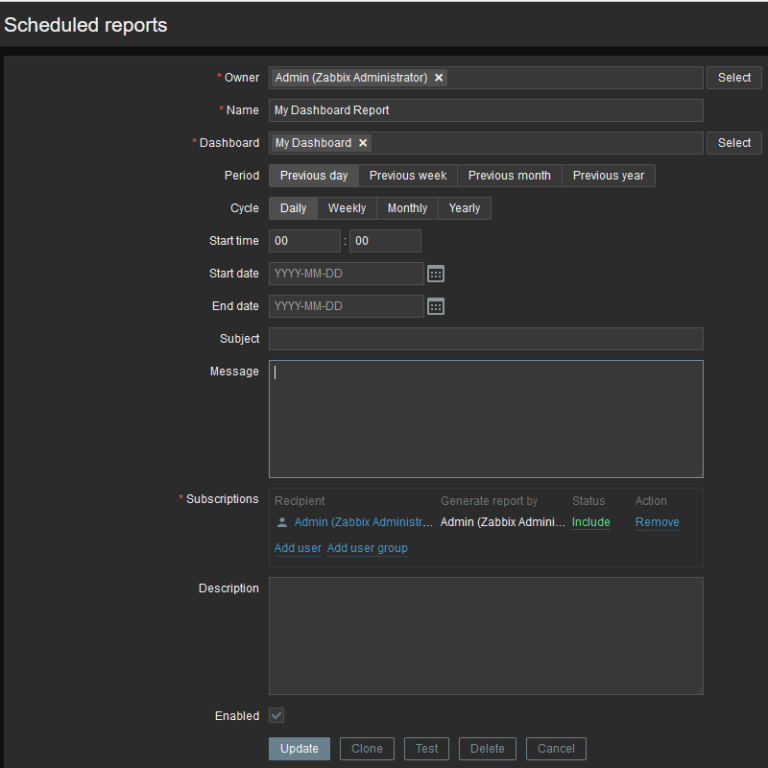This screenshot has height=768, width=768.
Task: Open the Start date calendar picker
Action: coord(436,274)
